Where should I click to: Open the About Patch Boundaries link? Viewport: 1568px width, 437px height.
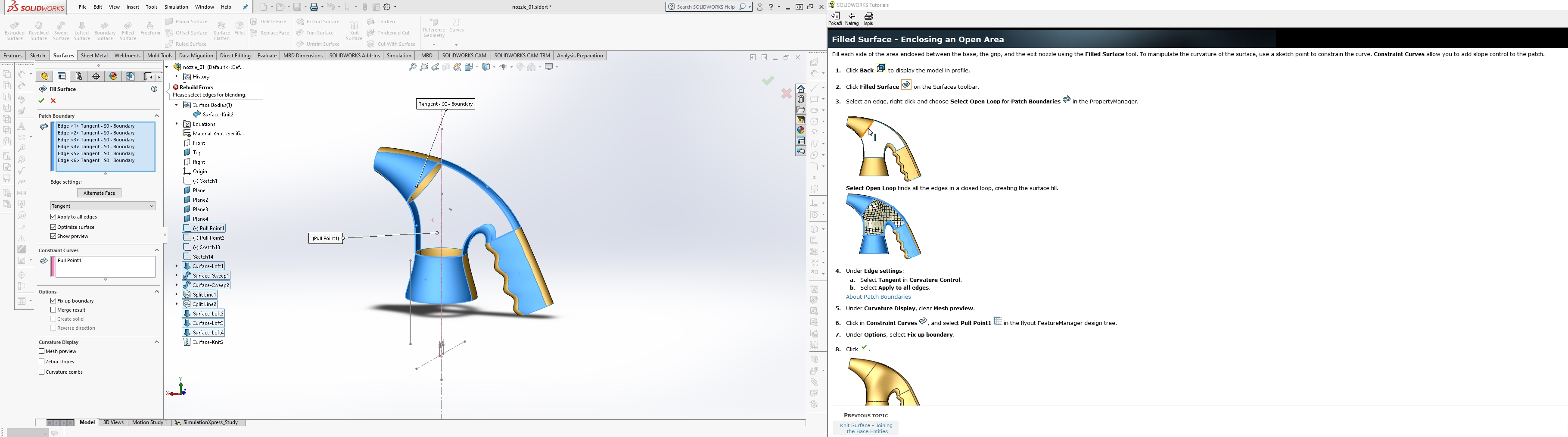pos(878,297)
